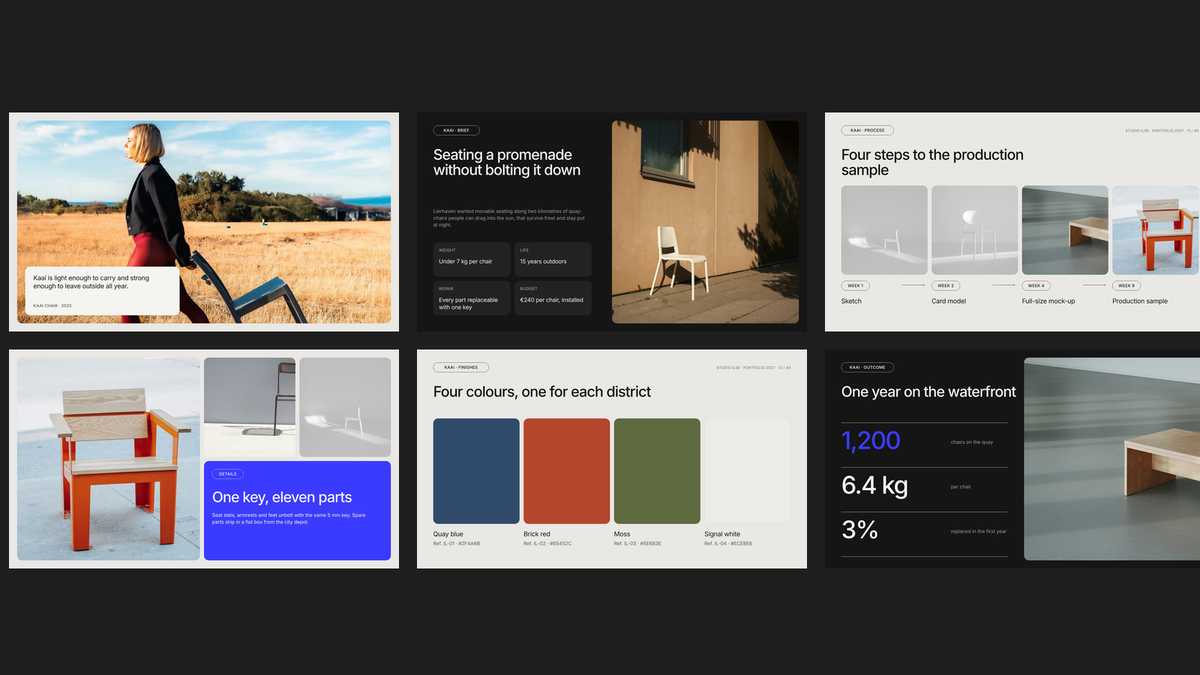Click the heading 'Four colours, one for each district'

point(542,392)
